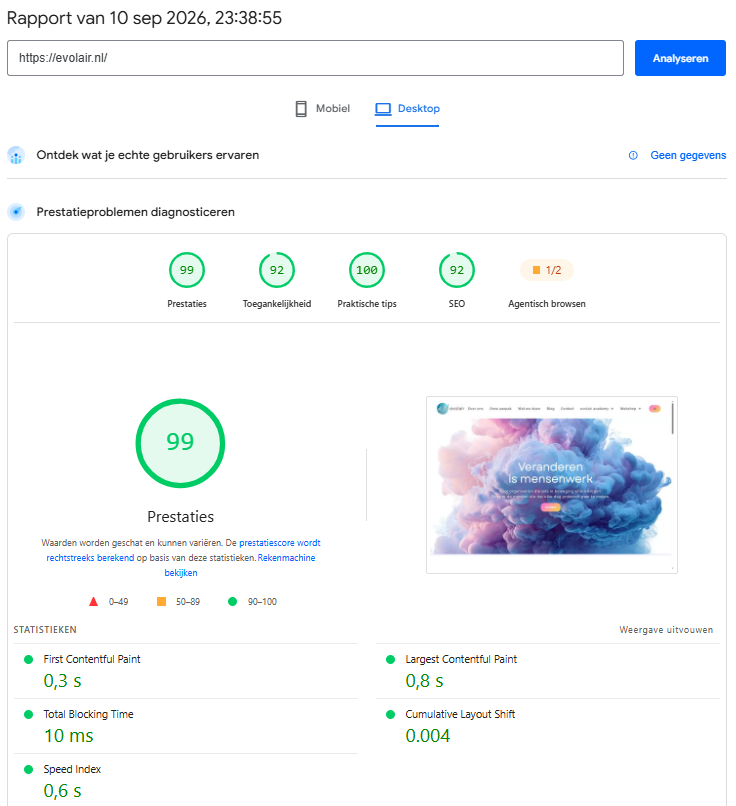Click the STATISTIEKEN section heading
The image size is (736, 806).
tap(45, 630)
